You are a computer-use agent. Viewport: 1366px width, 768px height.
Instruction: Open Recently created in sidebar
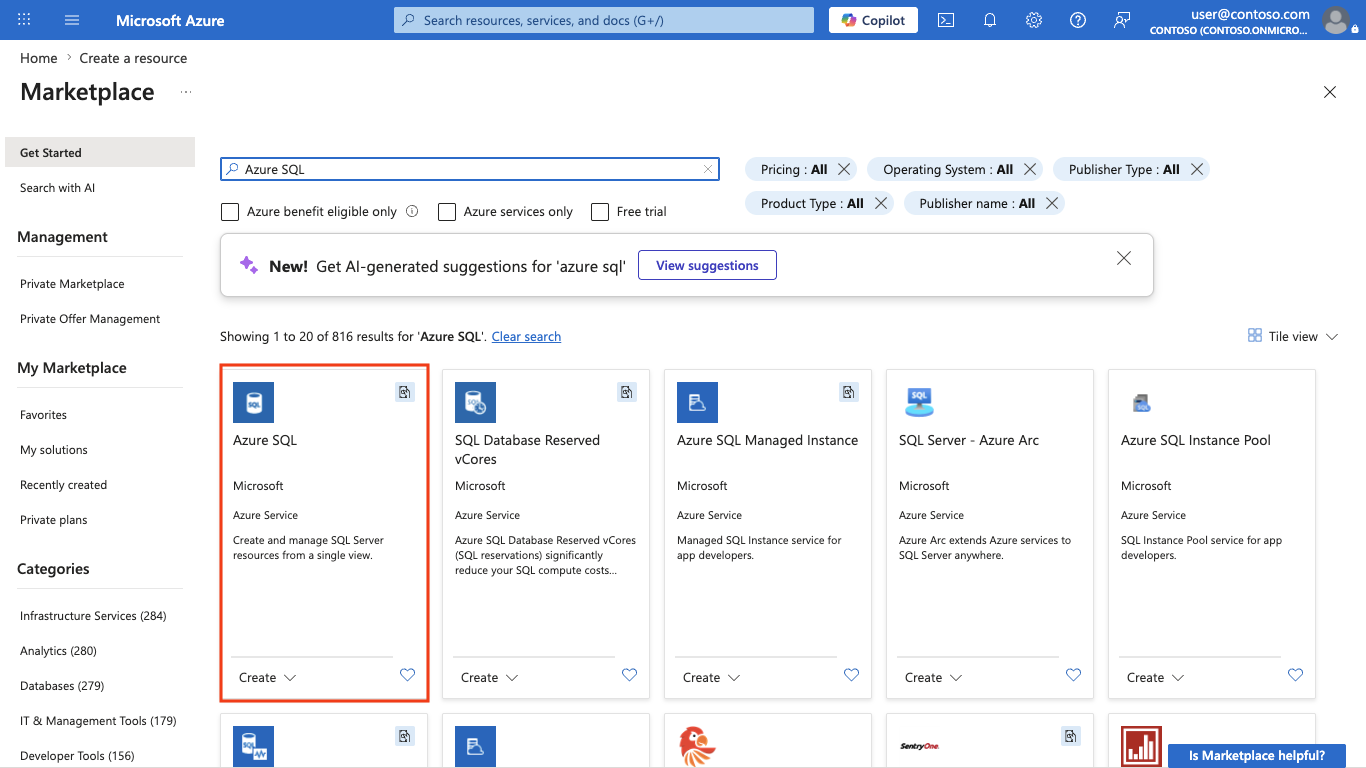pyautogui.click(x=63, y=485)
